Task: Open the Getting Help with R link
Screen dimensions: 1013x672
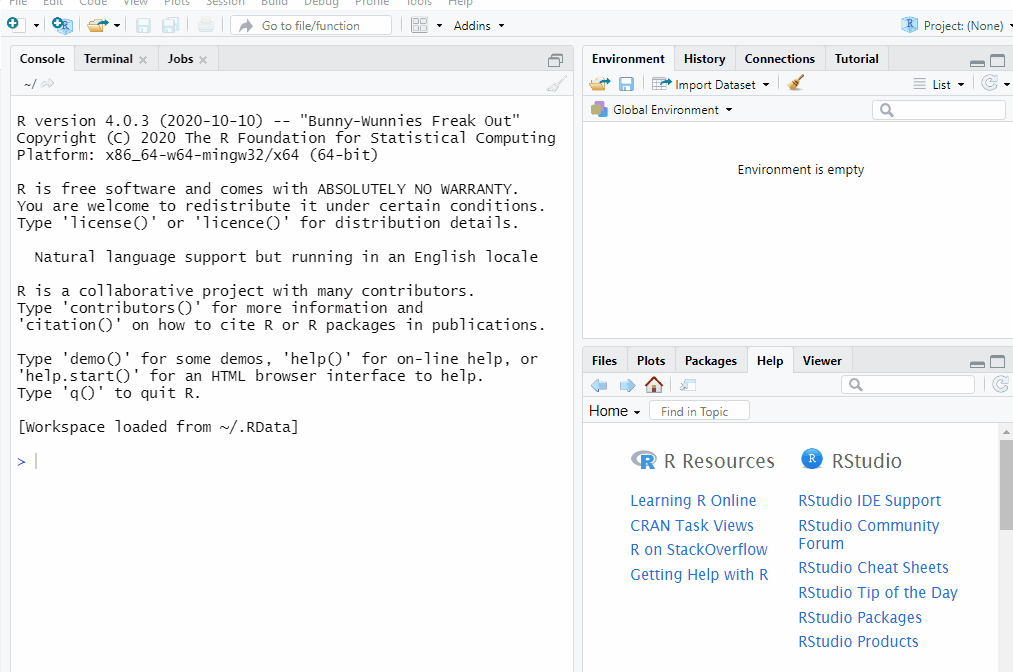Action: tap(699, 574)
